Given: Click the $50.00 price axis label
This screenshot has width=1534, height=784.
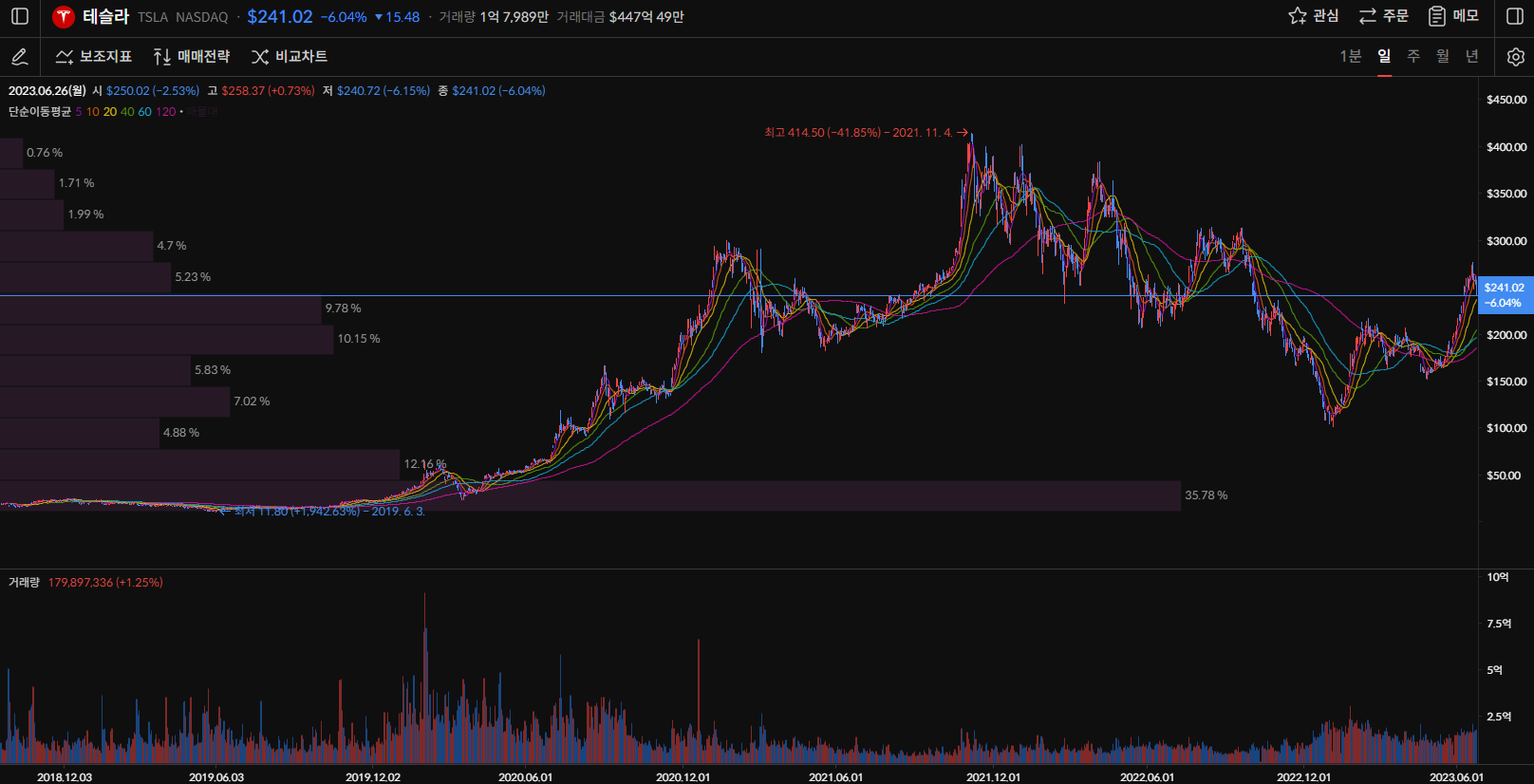Looking at the screenshot, I should pos(1504,476).
